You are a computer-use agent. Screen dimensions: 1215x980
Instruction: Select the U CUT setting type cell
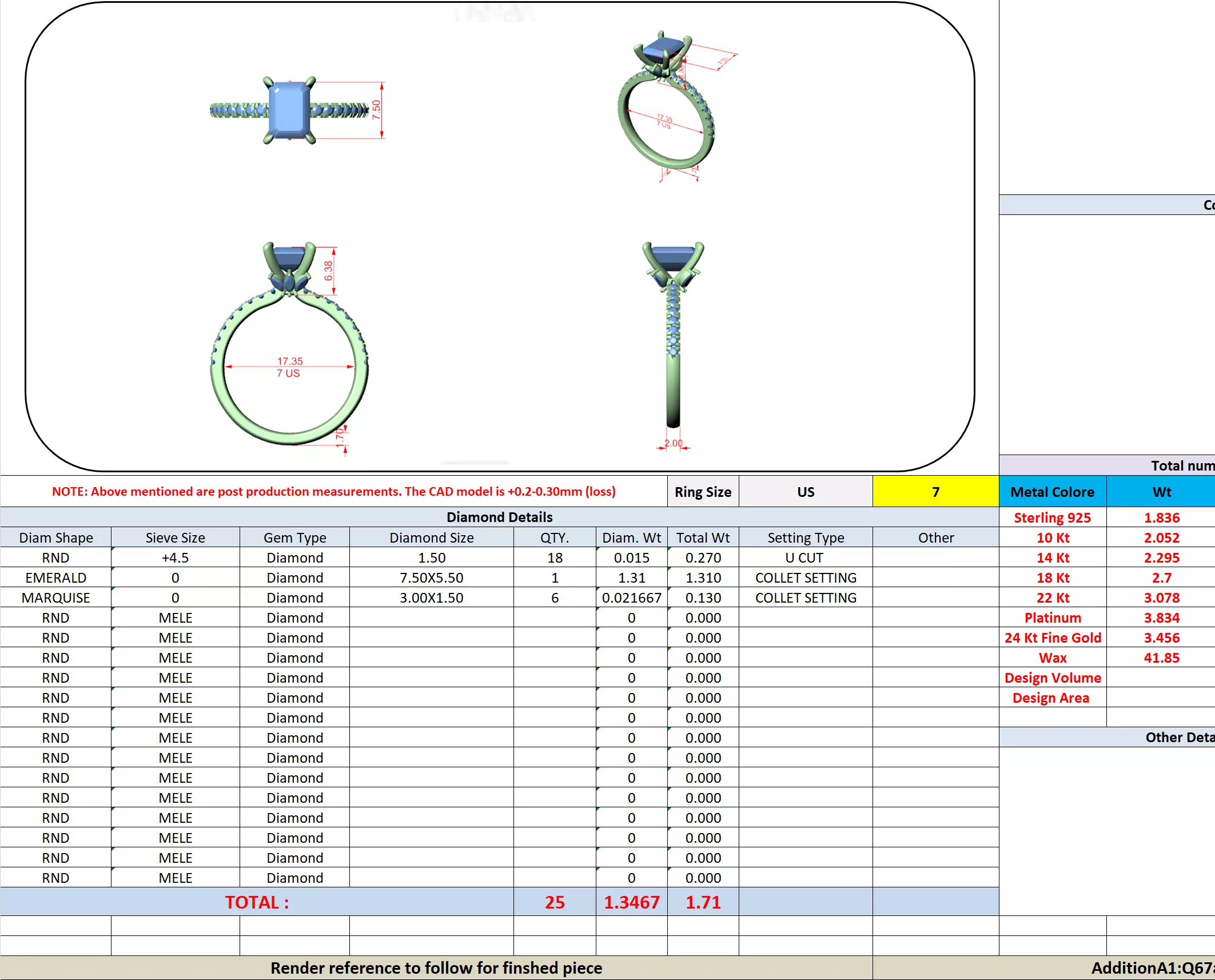[805, 557]
